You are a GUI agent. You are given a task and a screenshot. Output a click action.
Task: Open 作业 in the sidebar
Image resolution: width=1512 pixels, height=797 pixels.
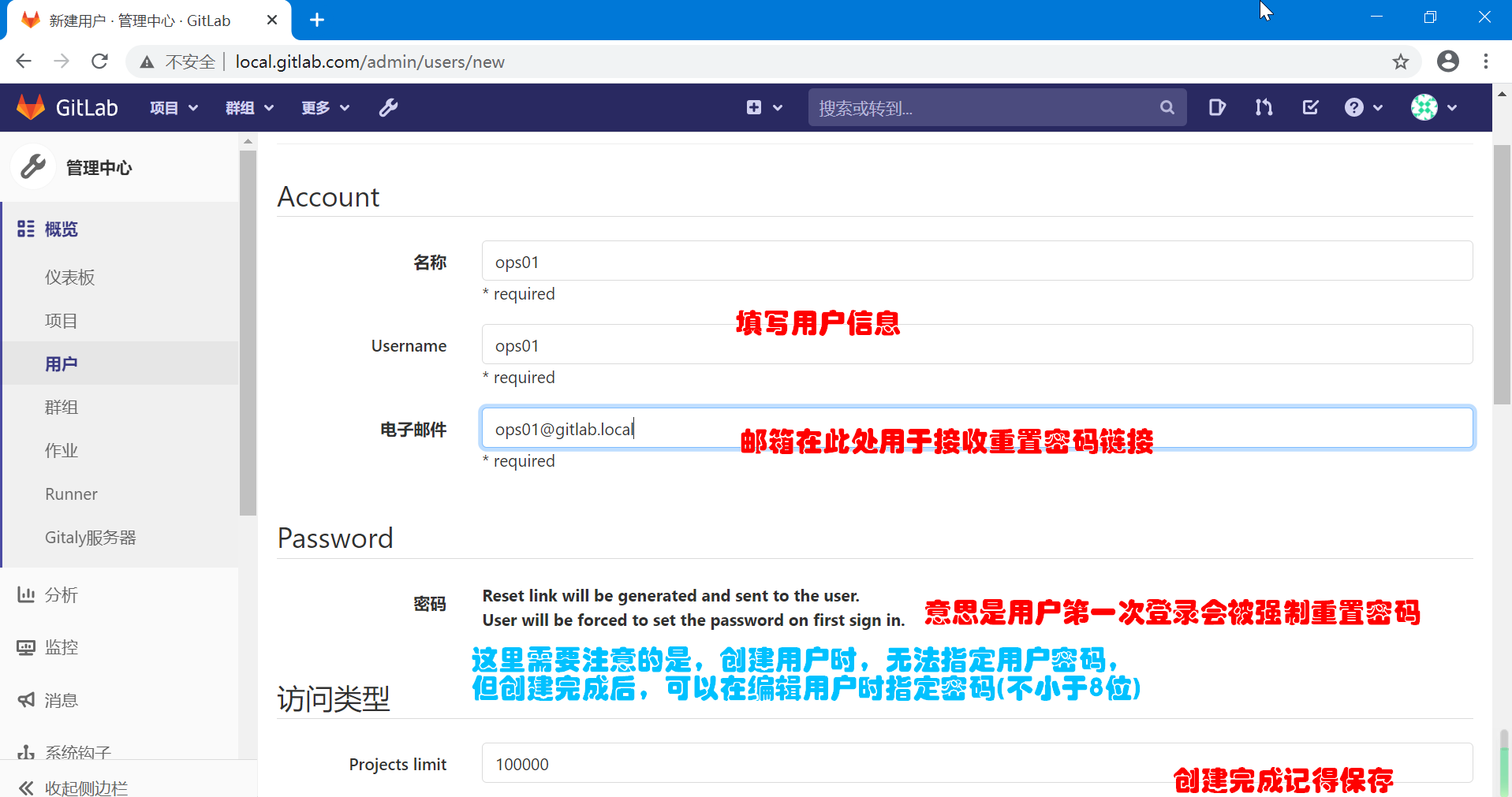pos(62,450)
